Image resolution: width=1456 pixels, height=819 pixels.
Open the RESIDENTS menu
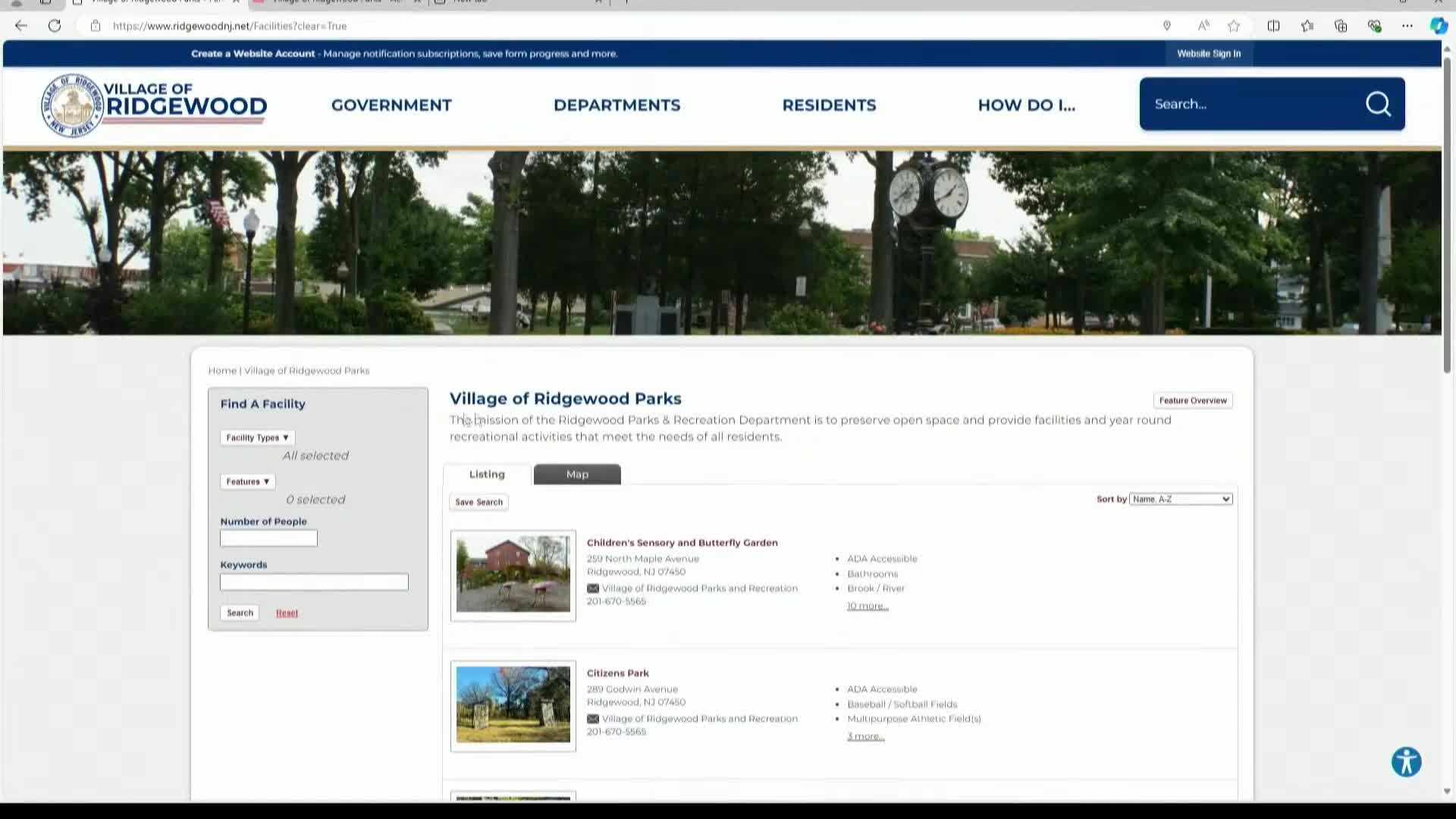click(x=829, y=105)
